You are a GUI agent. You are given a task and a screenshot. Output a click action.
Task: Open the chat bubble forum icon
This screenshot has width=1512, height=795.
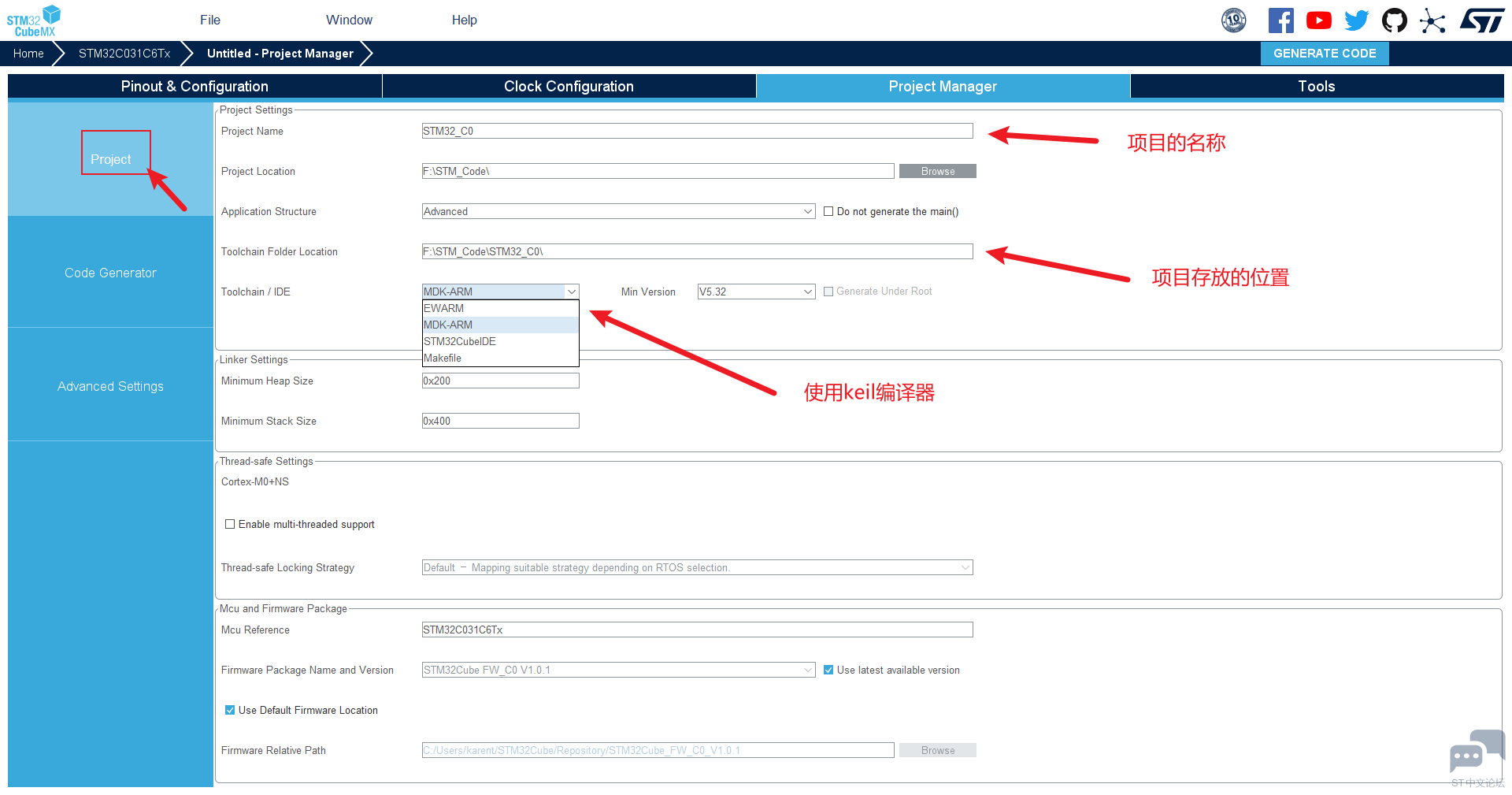pos(1477,752)
